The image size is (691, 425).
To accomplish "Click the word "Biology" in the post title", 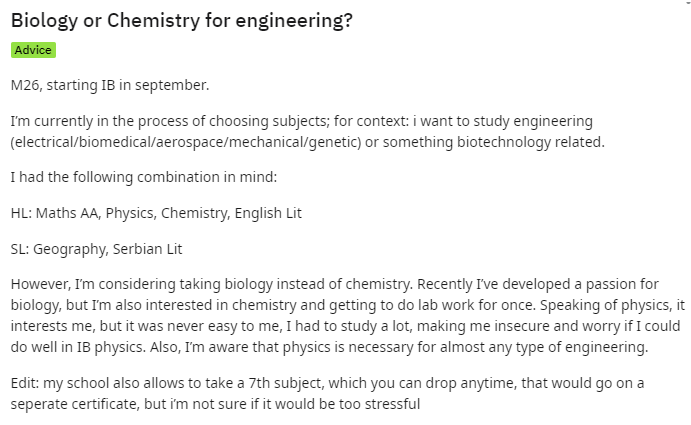I will click(x=44, y=21).
